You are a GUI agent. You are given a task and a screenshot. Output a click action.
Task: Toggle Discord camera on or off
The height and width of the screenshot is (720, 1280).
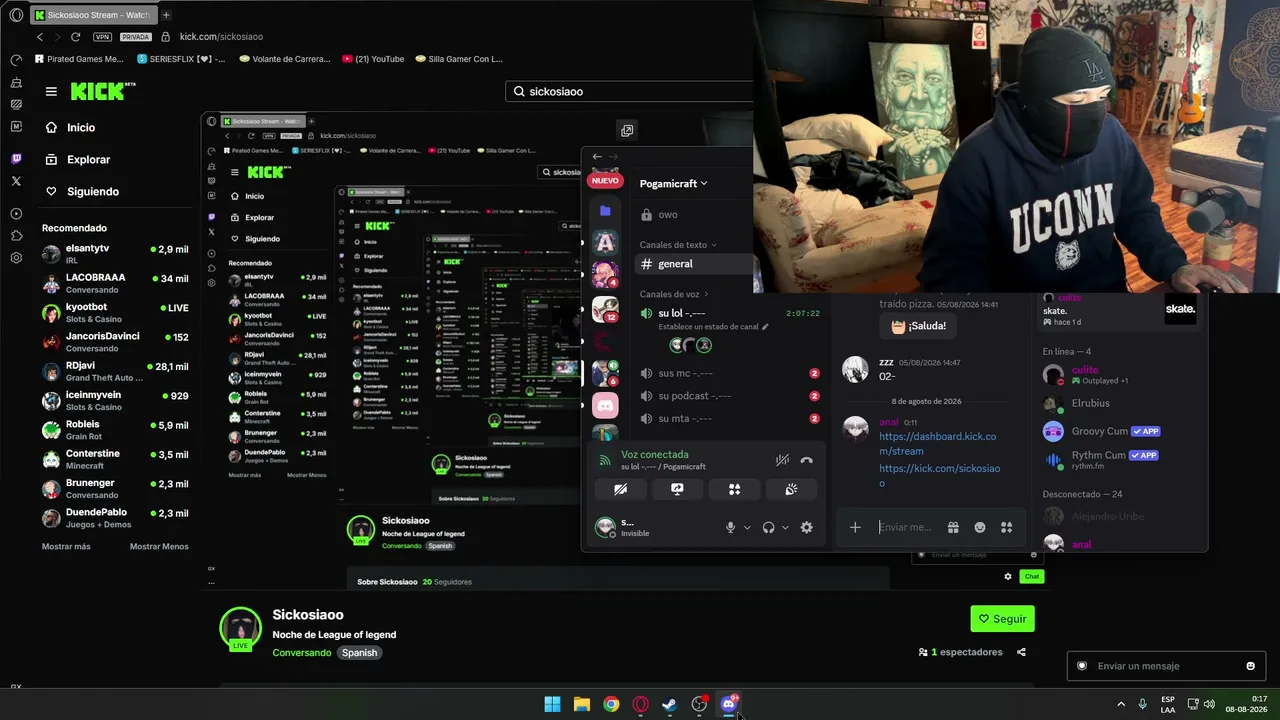(x=621, y=489)
